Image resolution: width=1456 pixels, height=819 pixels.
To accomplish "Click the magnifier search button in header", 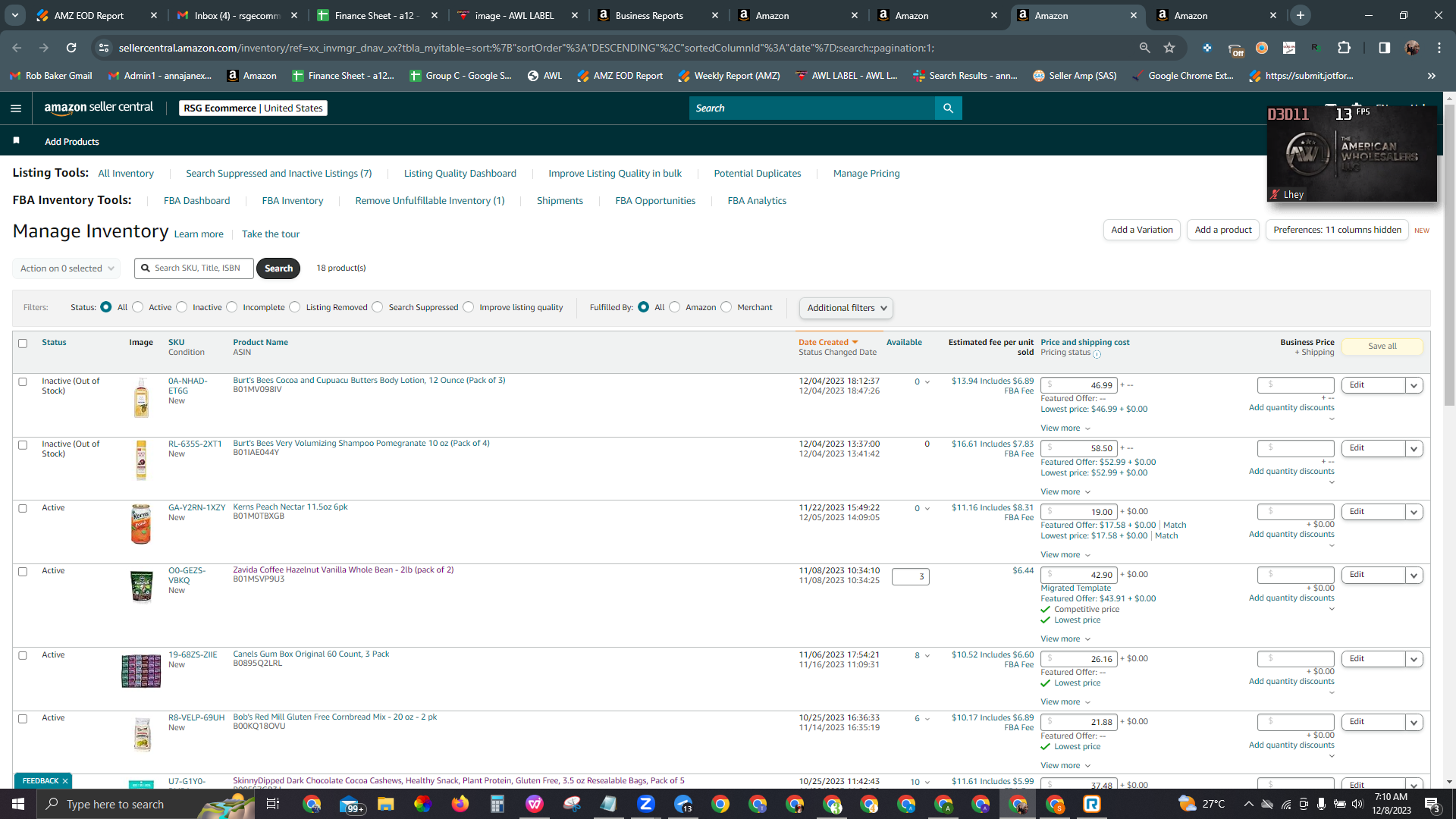I will tap(948, 108).
